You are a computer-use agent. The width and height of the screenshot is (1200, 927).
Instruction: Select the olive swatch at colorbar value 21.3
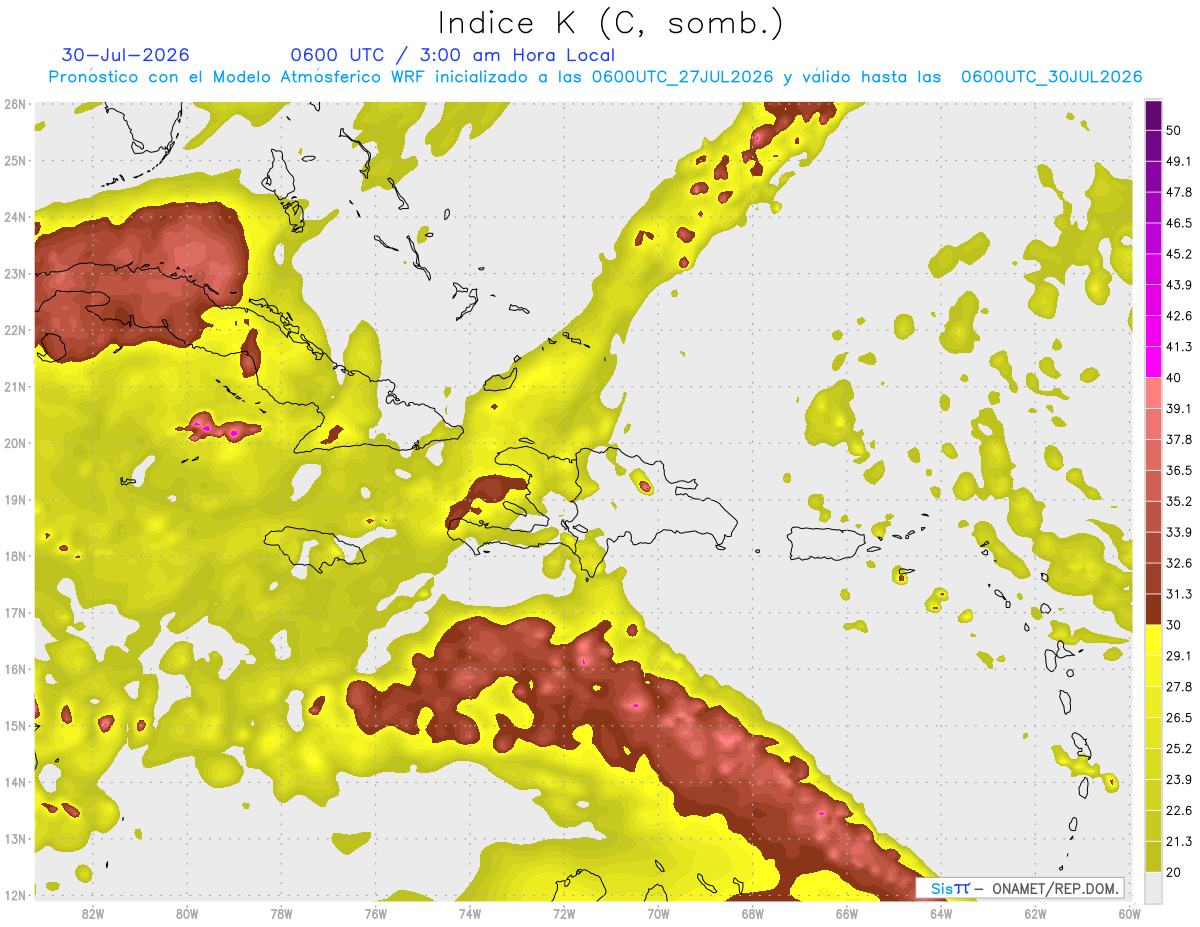point(1153,856)
